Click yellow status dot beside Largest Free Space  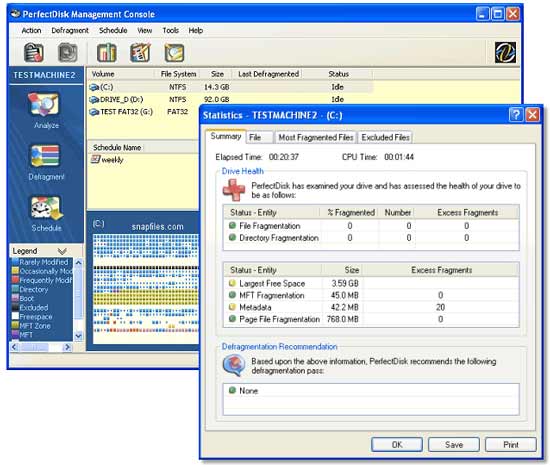232,283
